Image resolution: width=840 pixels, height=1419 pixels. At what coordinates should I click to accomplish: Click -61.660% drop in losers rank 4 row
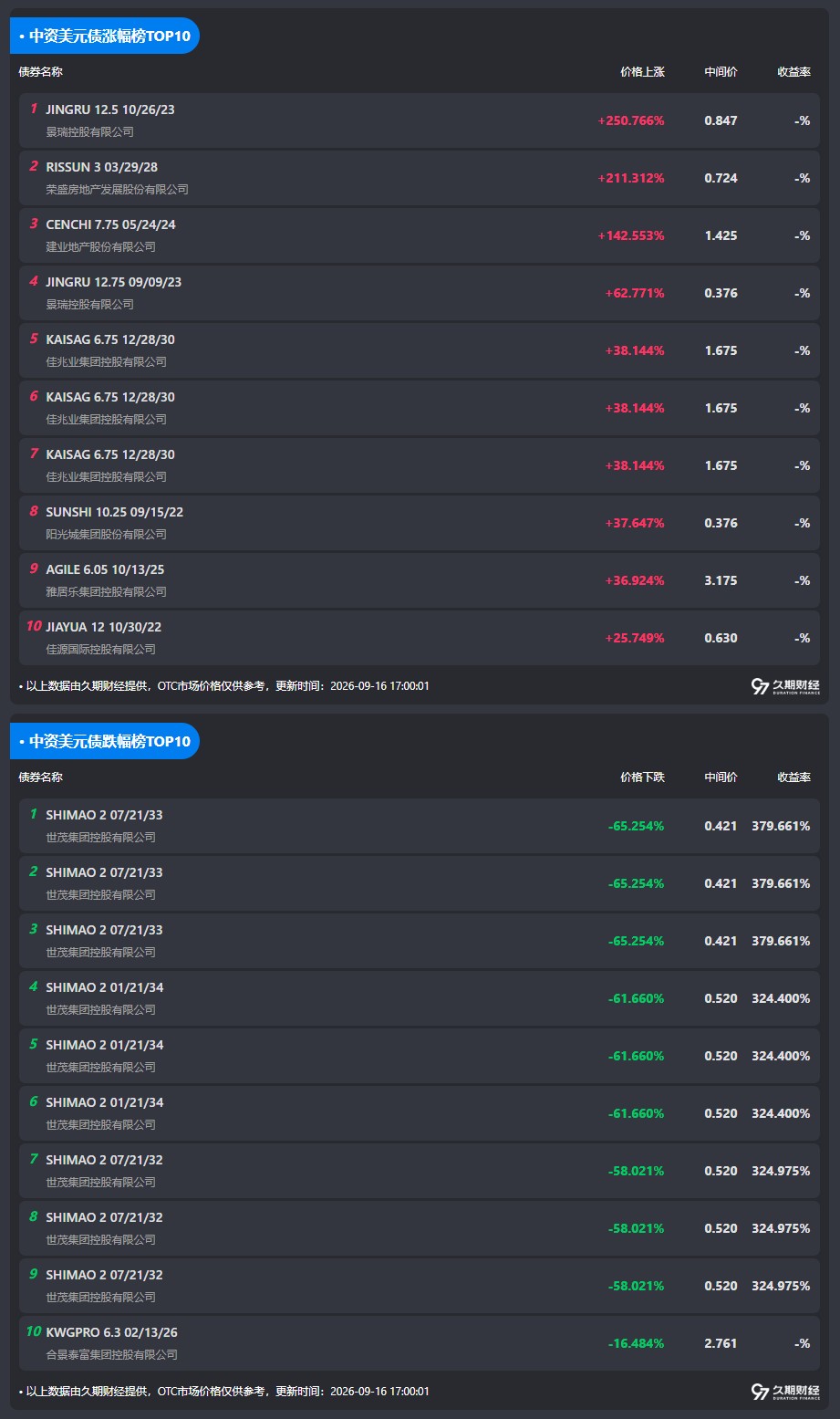point(637,998)
